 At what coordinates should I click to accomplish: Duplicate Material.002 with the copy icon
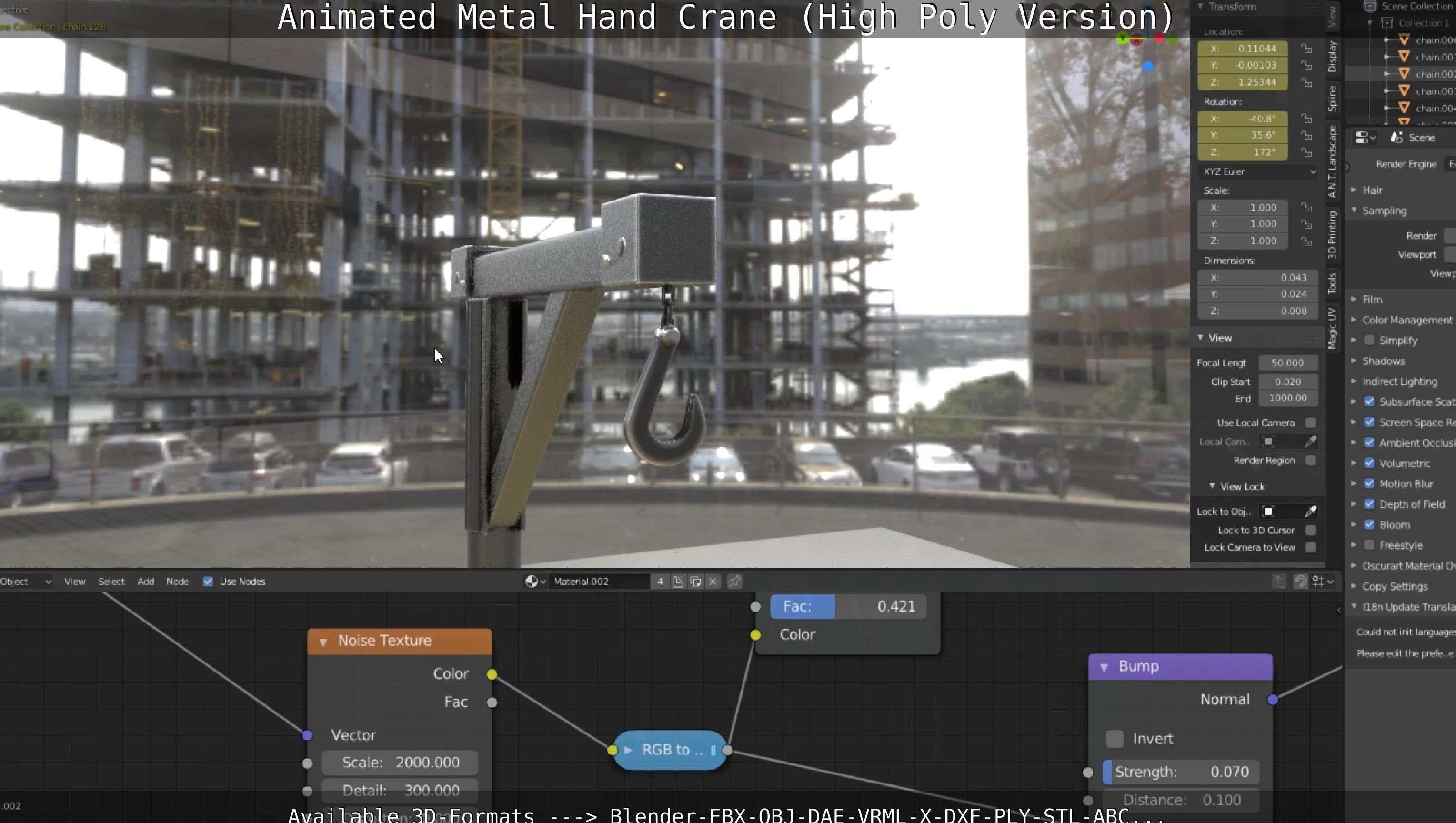click(696, 581)
